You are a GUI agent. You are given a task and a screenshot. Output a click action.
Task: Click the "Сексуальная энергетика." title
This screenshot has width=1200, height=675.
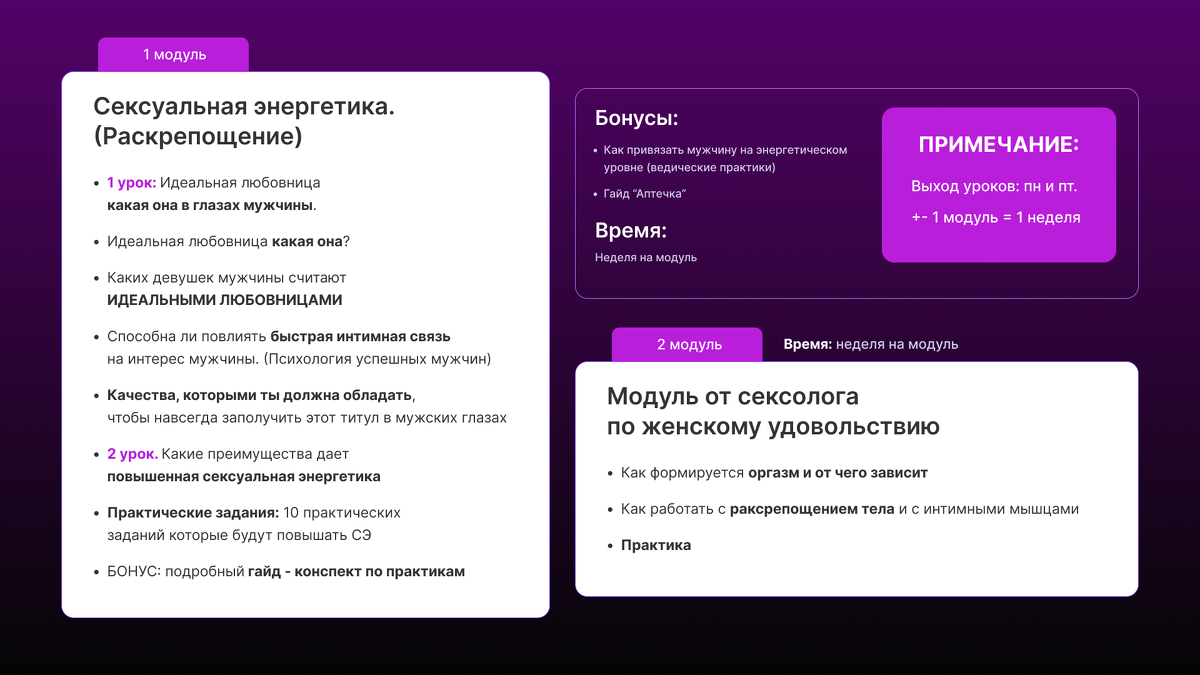(x=243, y=107)
